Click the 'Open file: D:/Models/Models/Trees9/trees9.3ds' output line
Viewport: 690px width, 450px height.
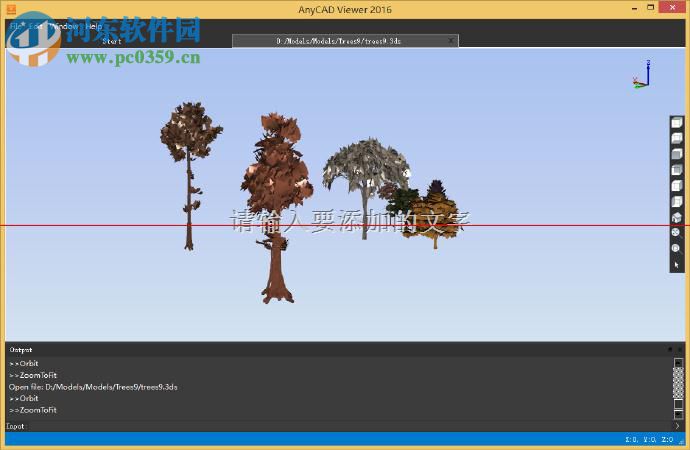(93, 387)
